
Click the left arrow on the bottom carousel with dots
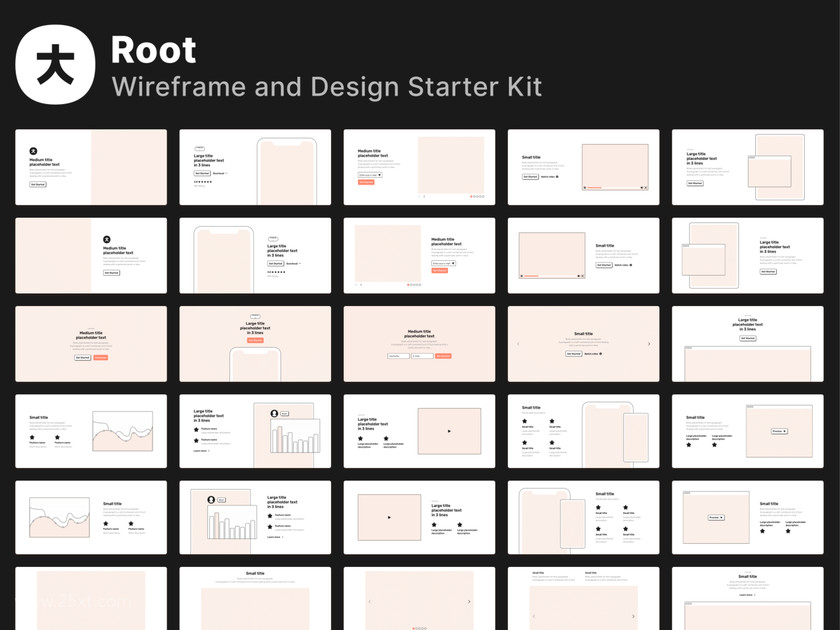pos(370,602)
